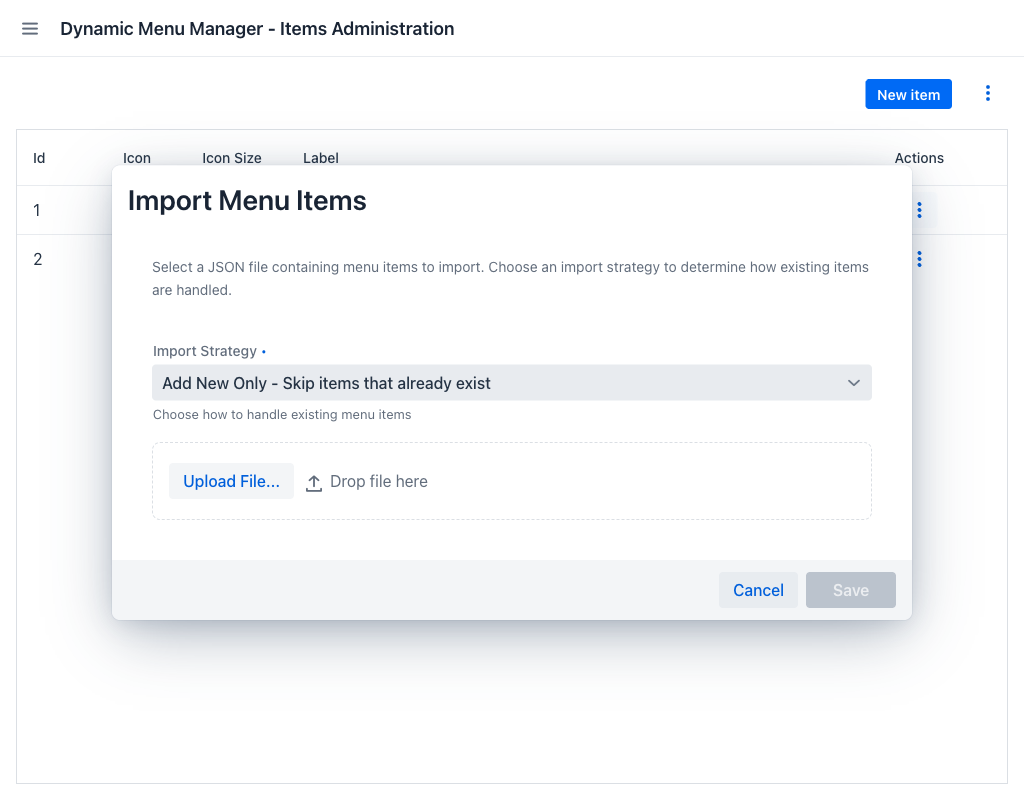This screenshot has width=1024, height=800.
Task: Click the Import Menu Items heading
Action: pyautogui.click(x=247, y=200)
